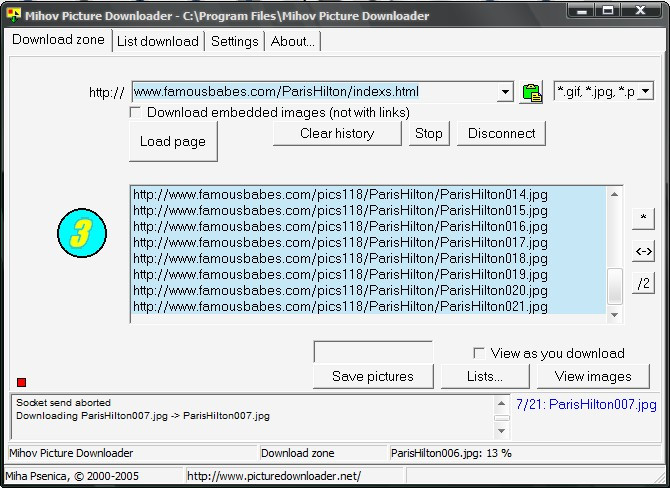This screenshot has width=670, height=488.
Task: Open the file type filter dropdown
Action: pyautogui.click(x=645, y=91)
